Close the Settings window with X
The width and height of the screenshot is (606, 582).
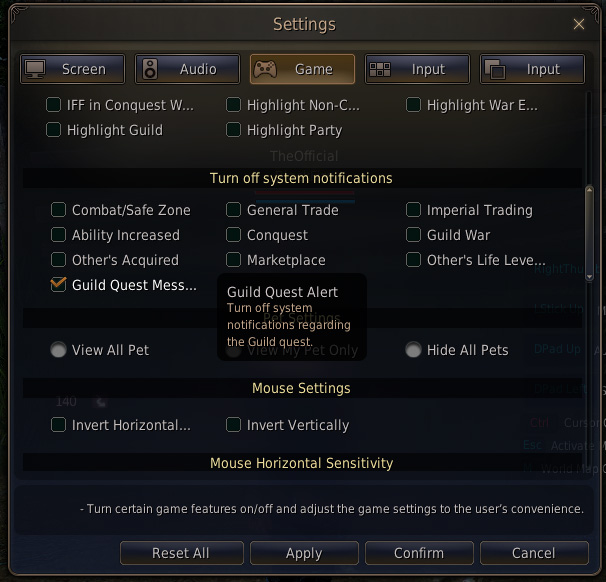(x=579, y=24)
